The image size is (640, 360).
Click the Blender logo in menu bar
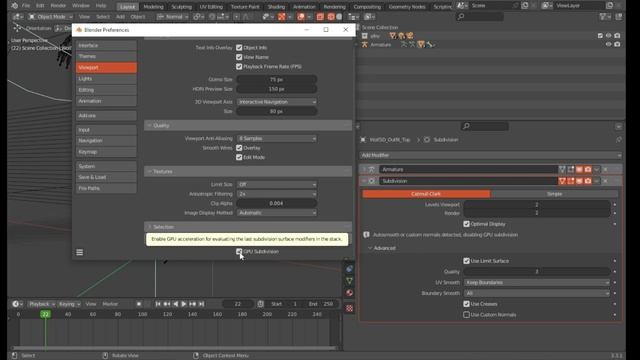pyautogui.click(x=15, y=6)
